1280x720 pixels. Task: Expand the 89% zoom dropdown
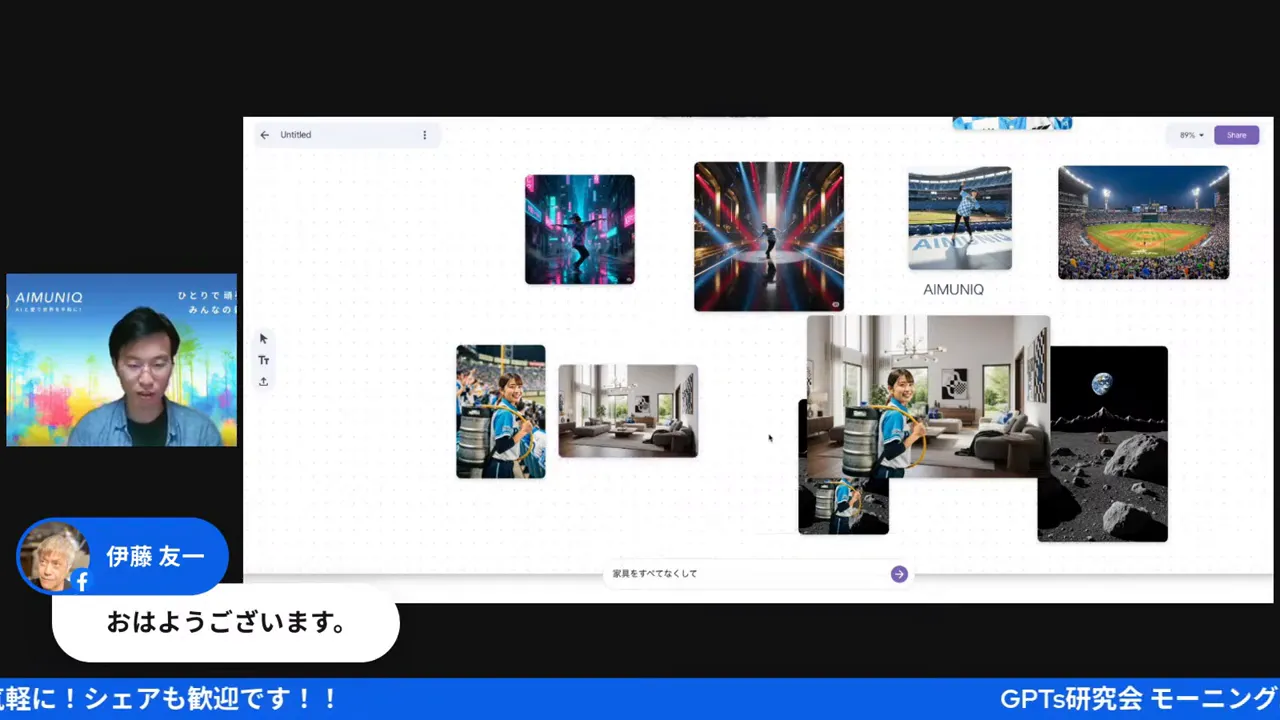coord(1191,135)
